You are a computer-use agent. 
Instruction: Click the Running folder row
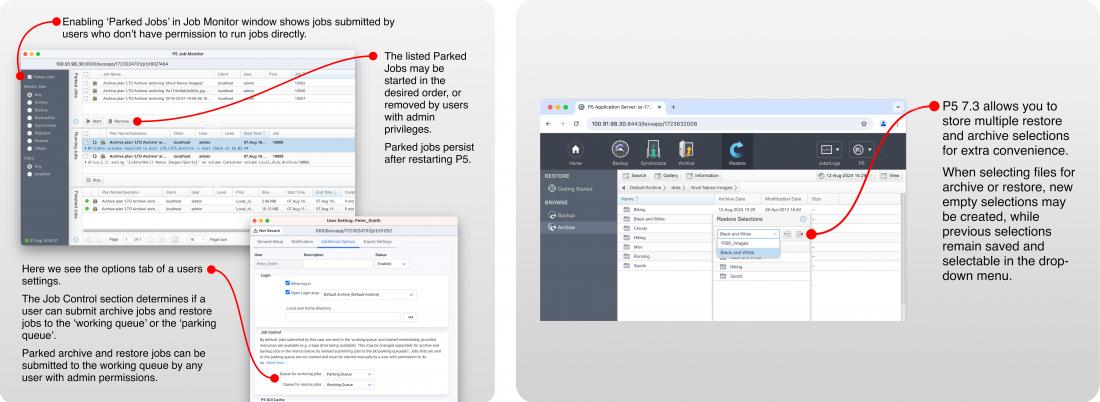point(664,257)
